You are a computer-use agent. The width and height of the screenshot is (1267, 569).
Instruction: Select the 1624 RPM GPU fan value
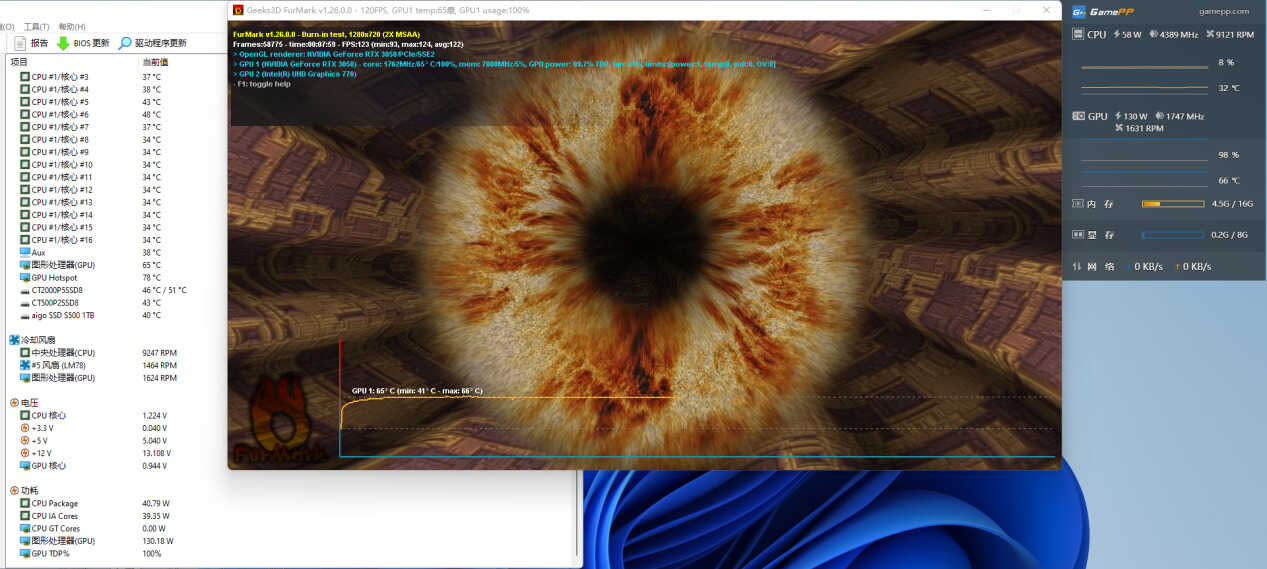pyautogui.click(x=159, y=378)
